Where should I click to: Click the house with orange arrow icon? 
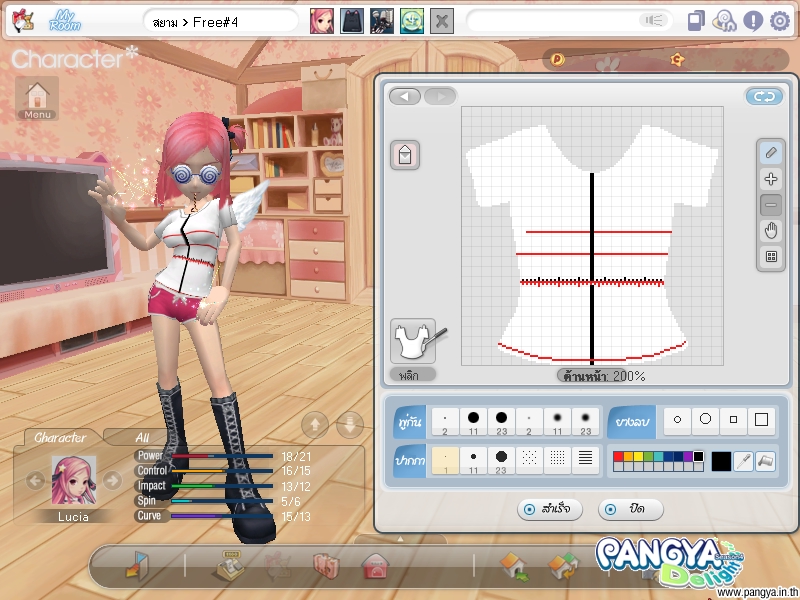click(563, 566)
